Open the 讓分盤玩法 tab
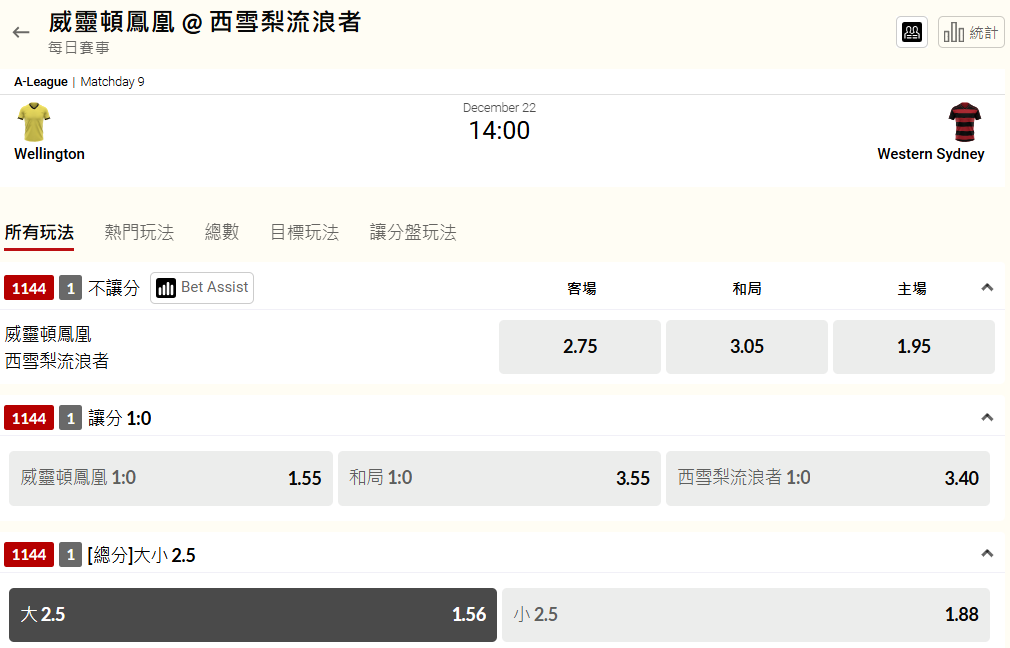Image resolution: width=1010 pixels, height=648 pixels. [413, 233]
